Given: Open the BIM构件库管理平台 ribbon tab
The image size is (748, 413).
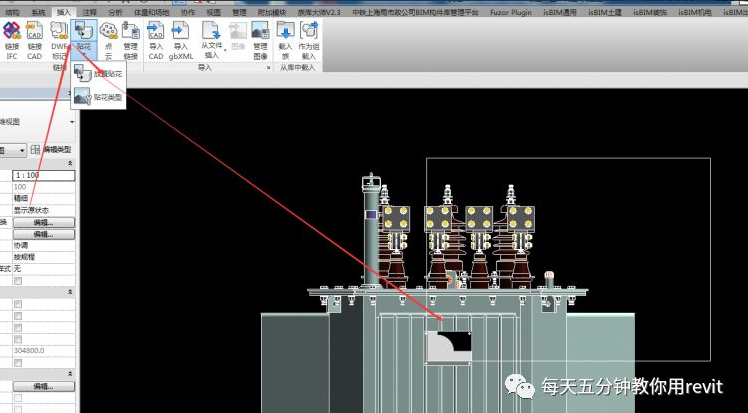Looking at the screenshot, I should [415, 12].
